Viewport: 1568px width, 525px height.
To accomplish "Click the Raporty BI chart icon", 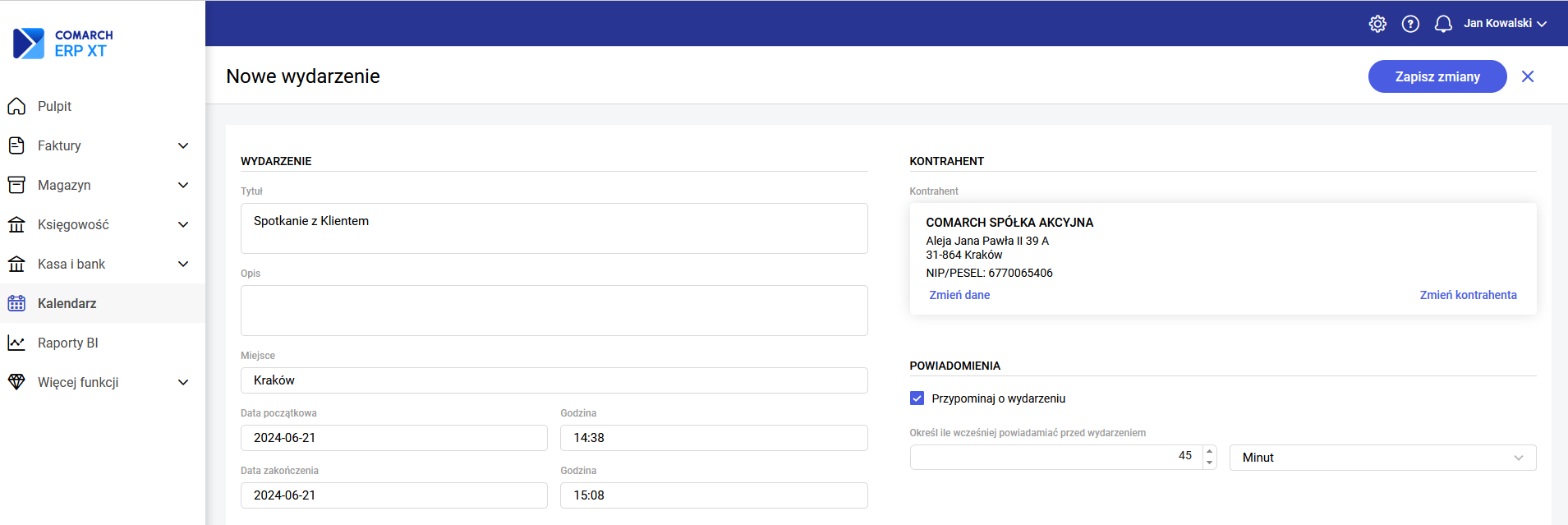I will [16, 343].
